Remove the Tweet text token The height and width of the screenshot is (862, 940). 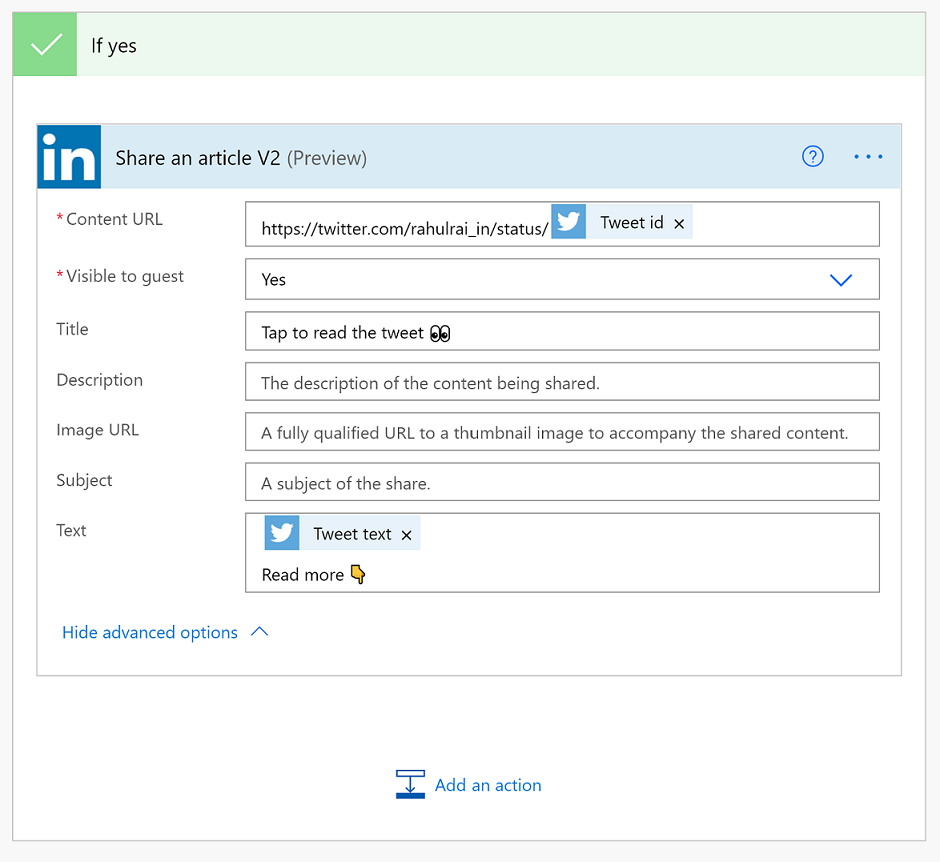coord(407,535)
